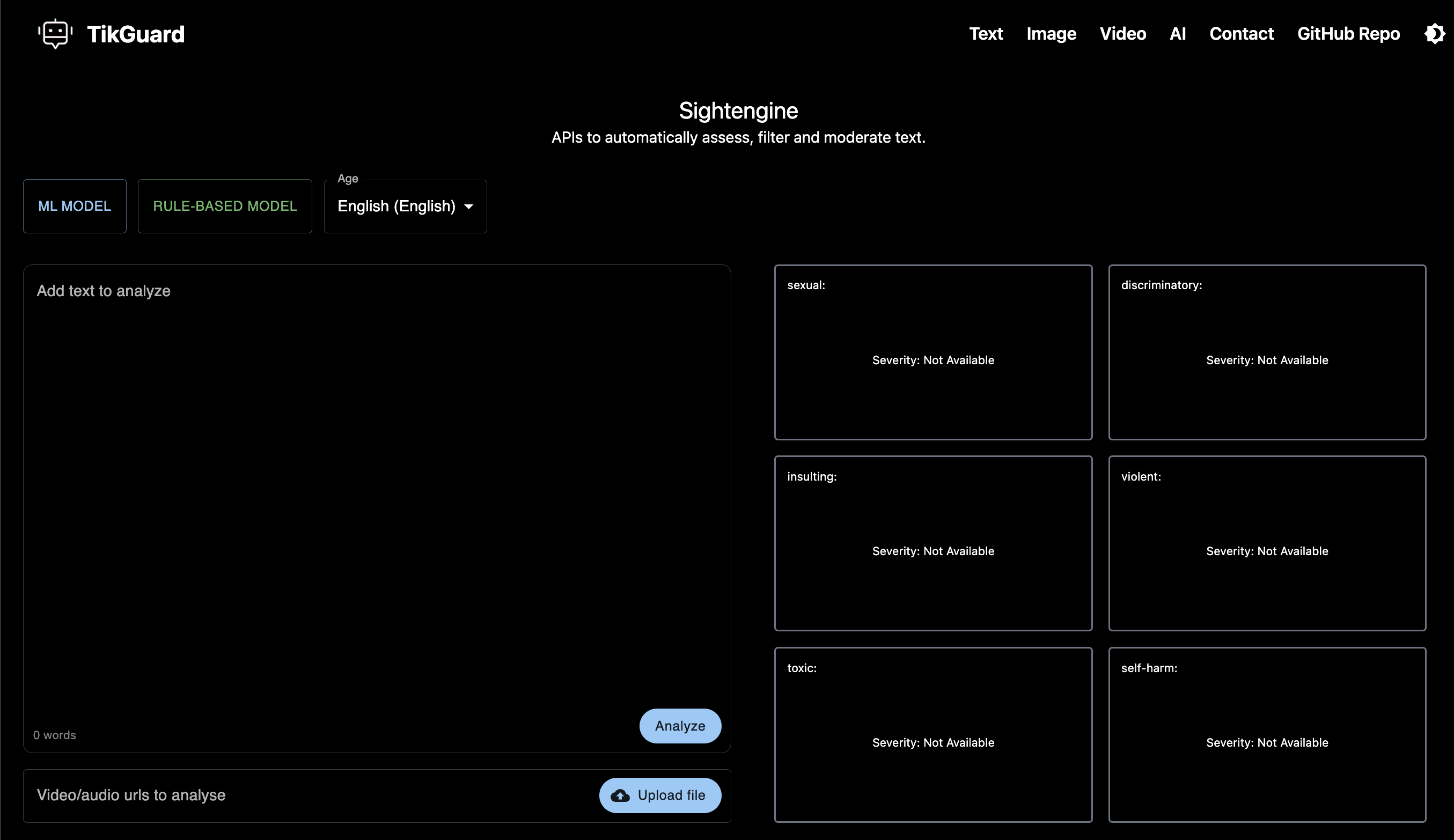The width and height of the screenshot is (1454, 840).
Task: Switch to RULE-BASED MODEL
Action: pos(224,206)
